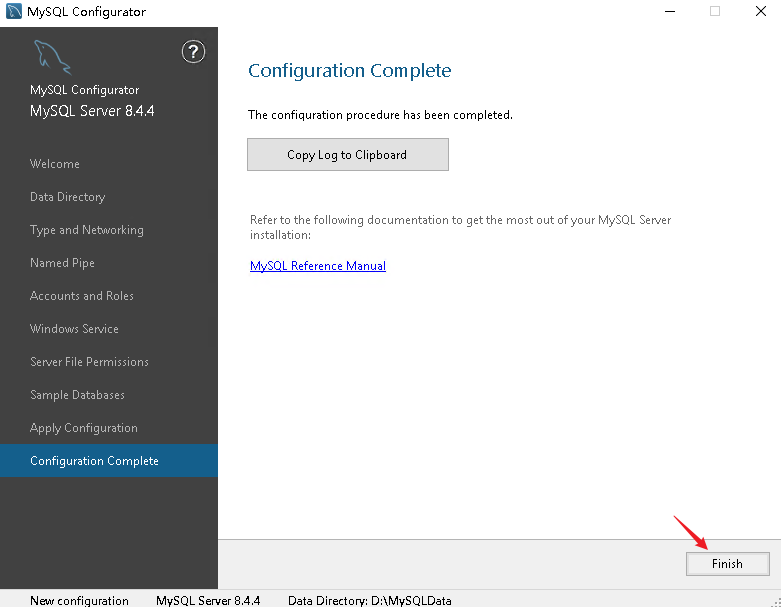Select Server File Permissions step

click(x=90, y=362)
